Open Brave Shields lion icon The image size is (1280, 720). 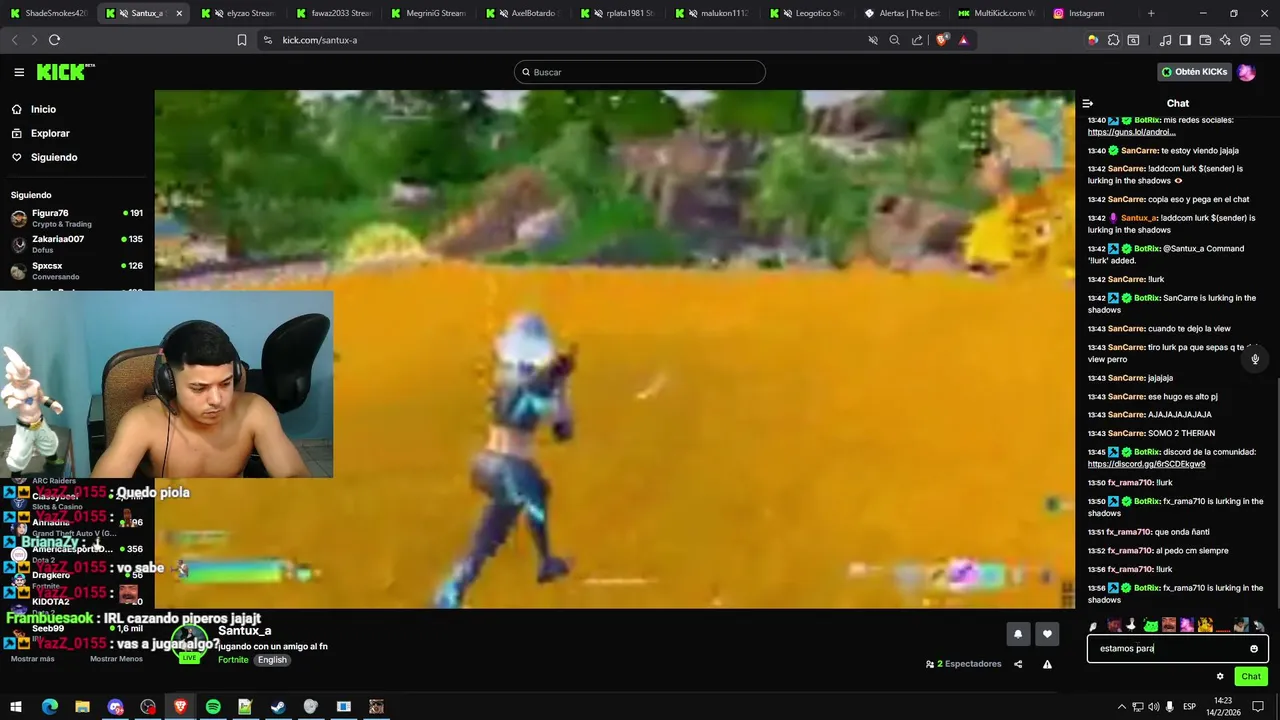click(x=942, y=40)
